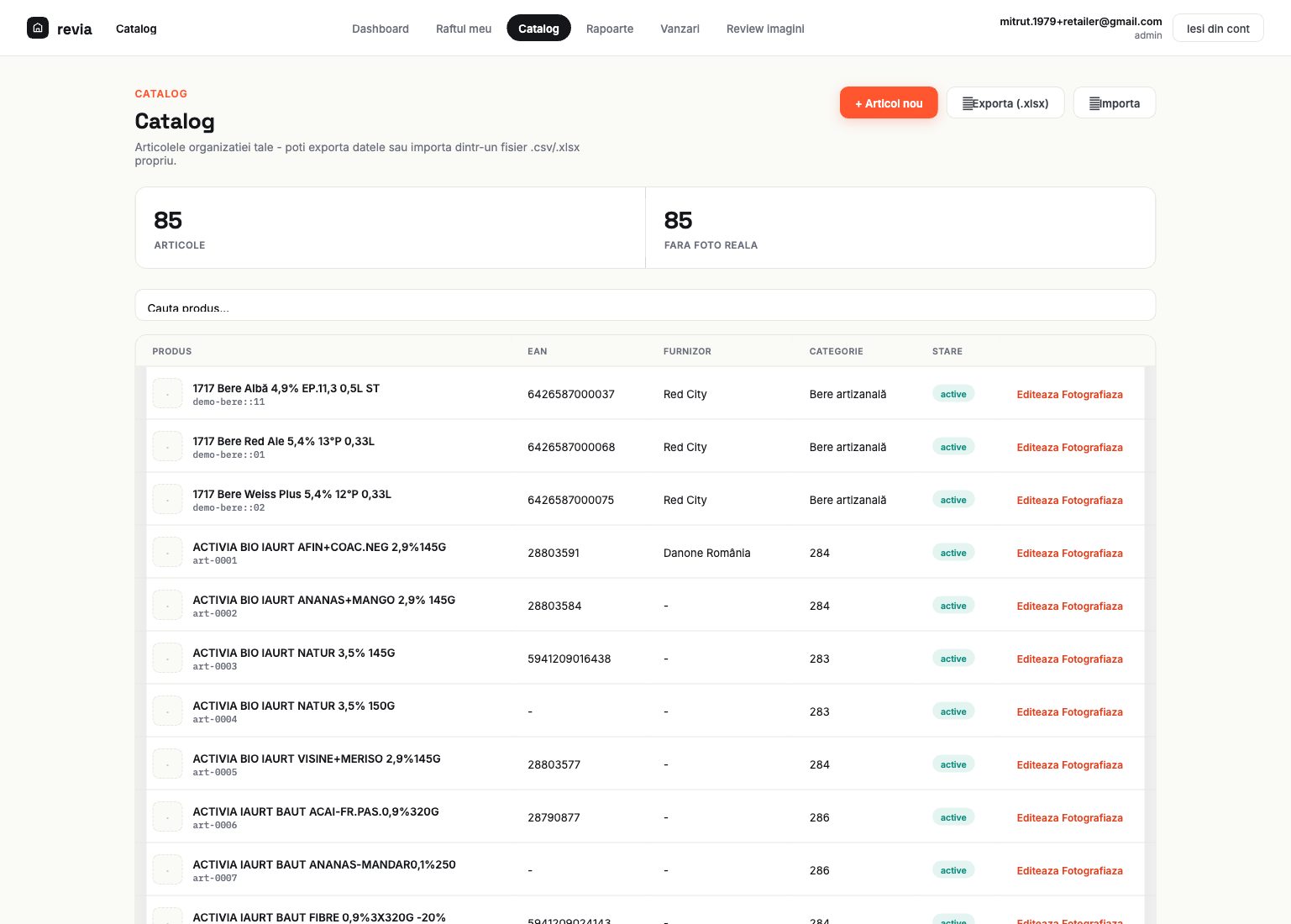Click the CATEGORIE column header
Screen dimensions: 1291x924
(x=836, y=351)
